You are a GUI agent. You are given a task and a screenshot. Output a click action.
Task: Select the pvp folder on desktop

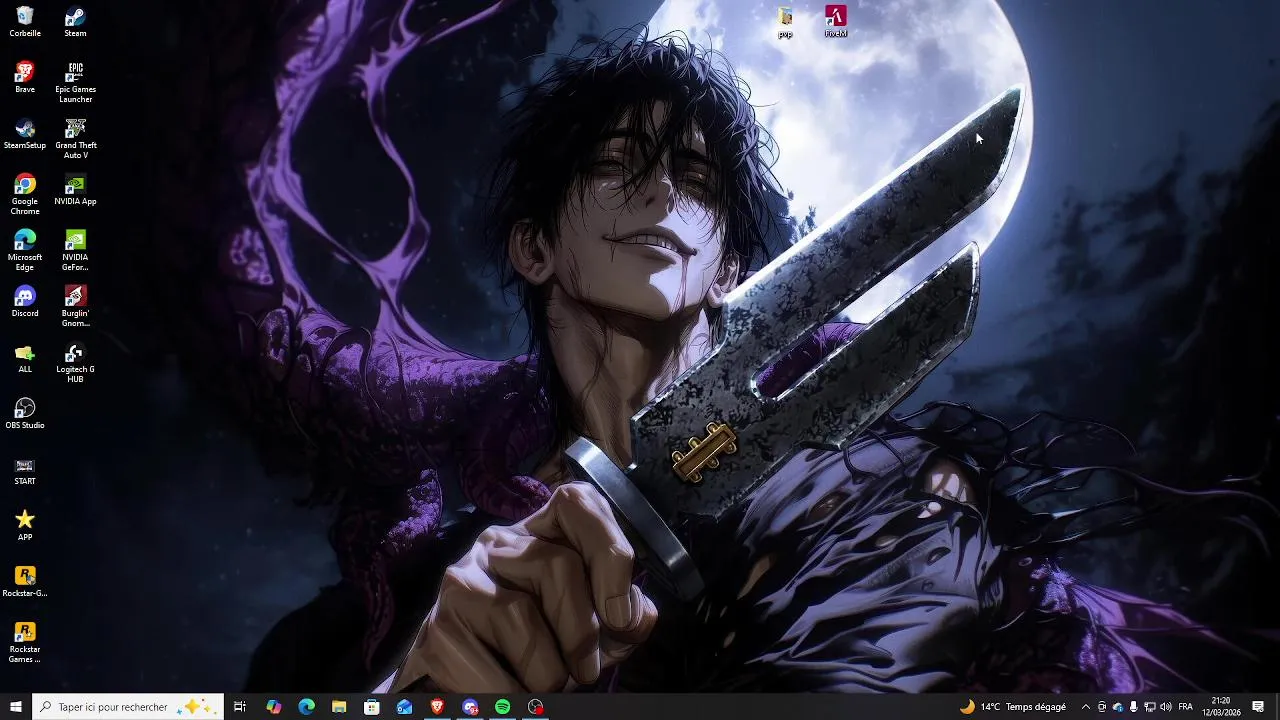(785, 23)
